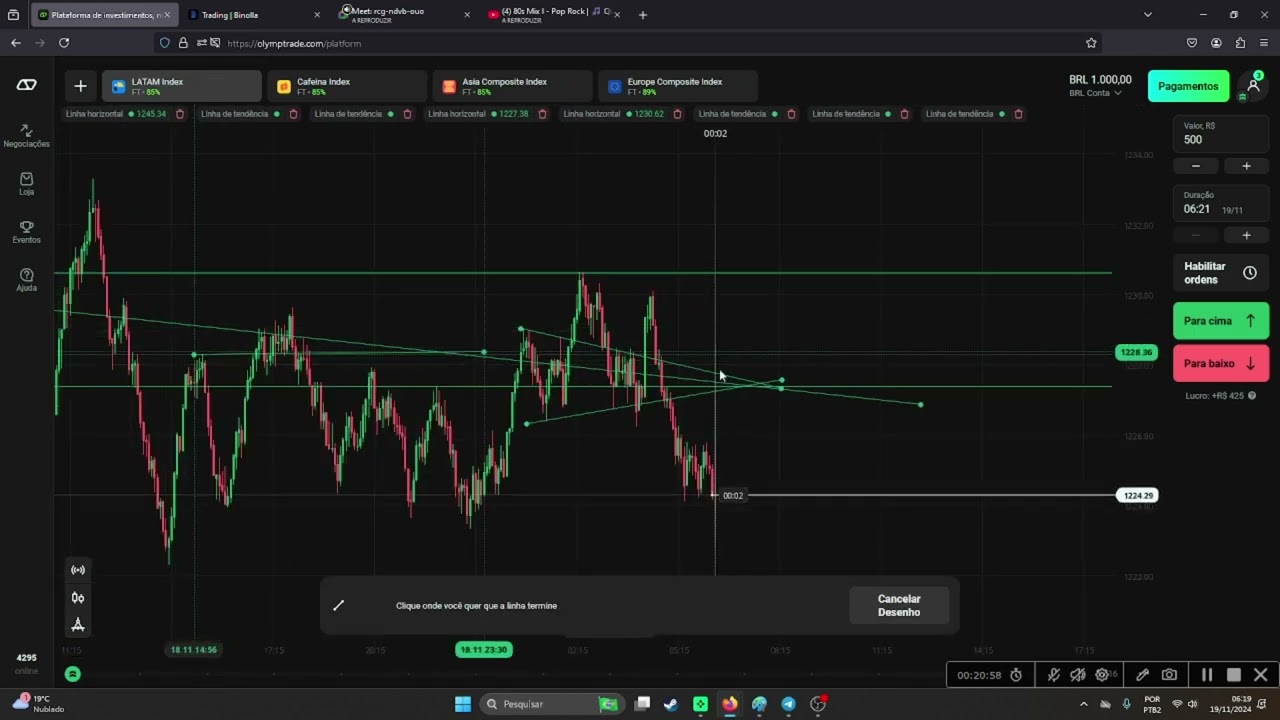Switch to the Cafeína Index tab
The width and height of the screenshot is (1280, 720).
347,86
